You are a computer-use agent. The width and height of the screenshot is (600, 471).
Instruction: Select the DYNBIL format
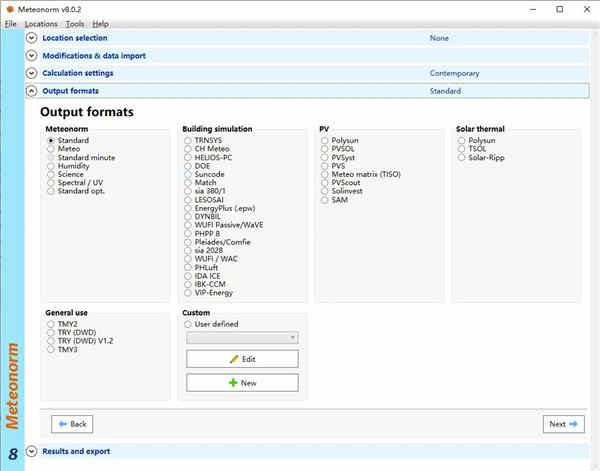coord(202,217)
